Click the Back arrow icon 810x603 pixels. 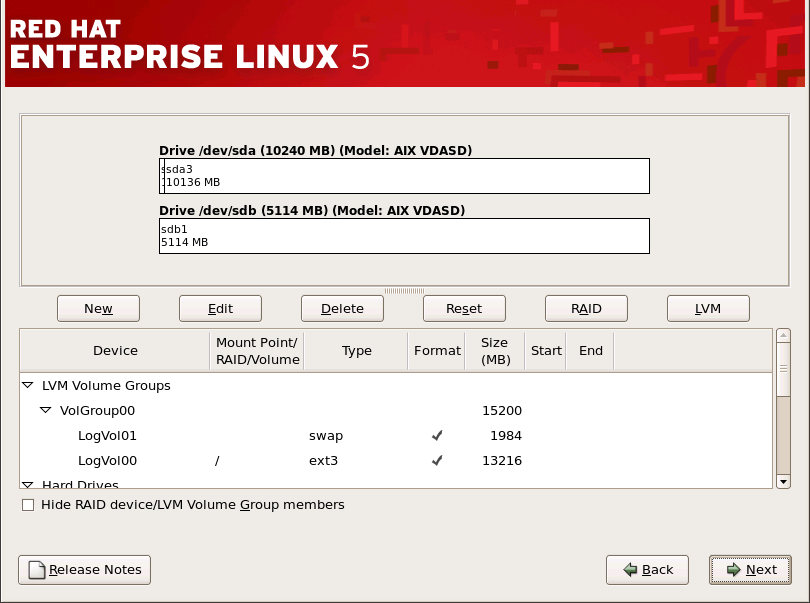(x=631, y=569)
